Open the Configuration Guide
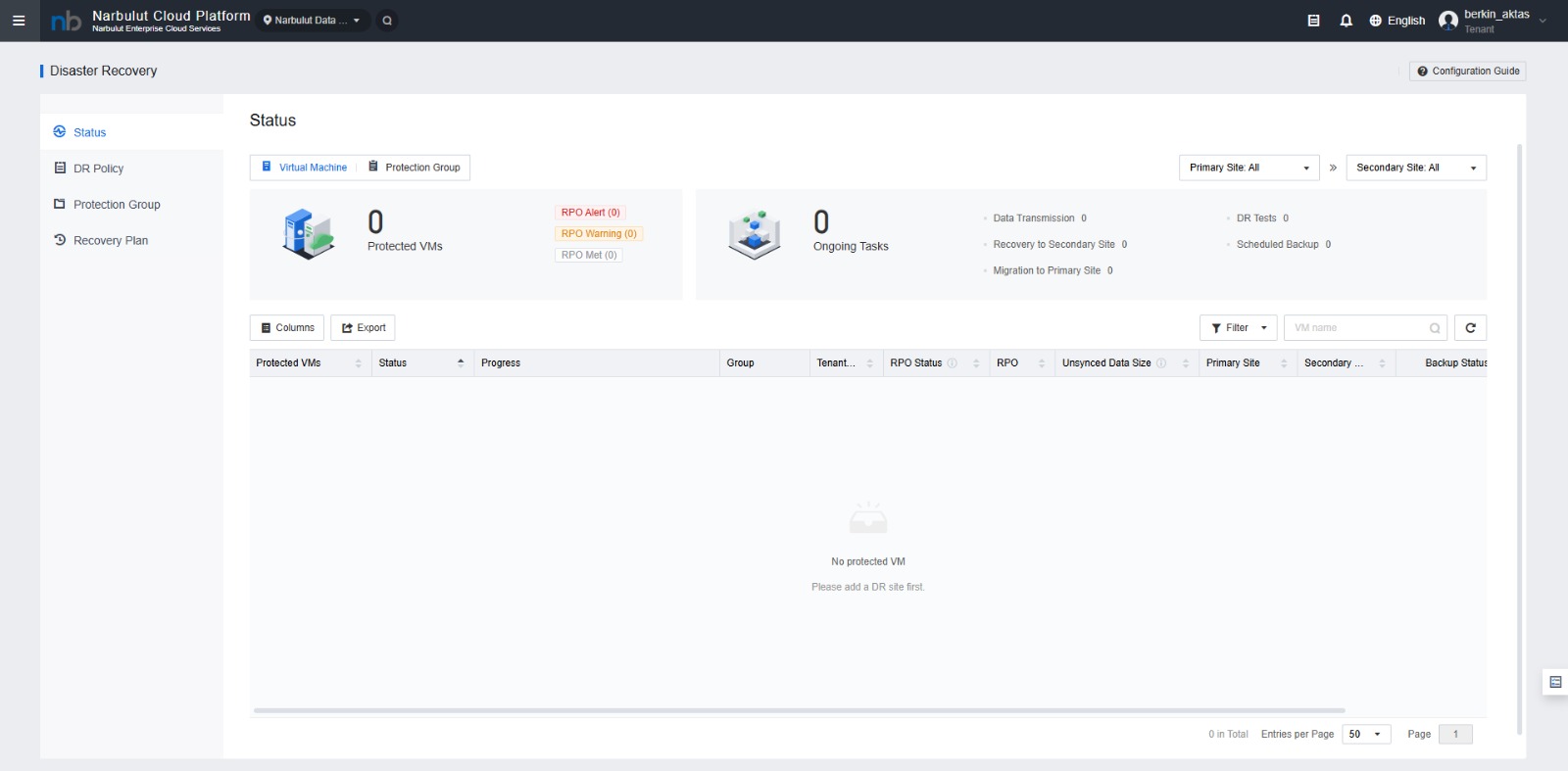This screenshot has height=771, width=1568. (x=1467, y=72)
